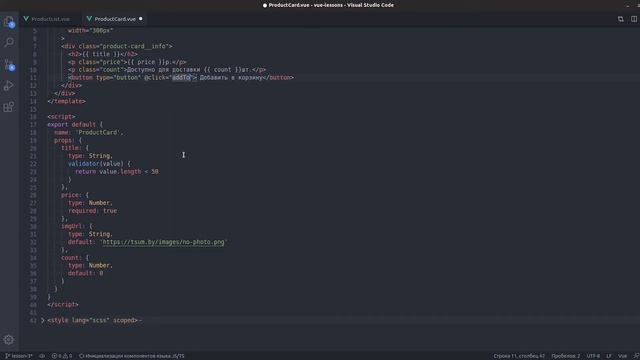This screenshot has height=360, width=640.
Task: Open the Manage gear menu
Action: coord(9,340)
